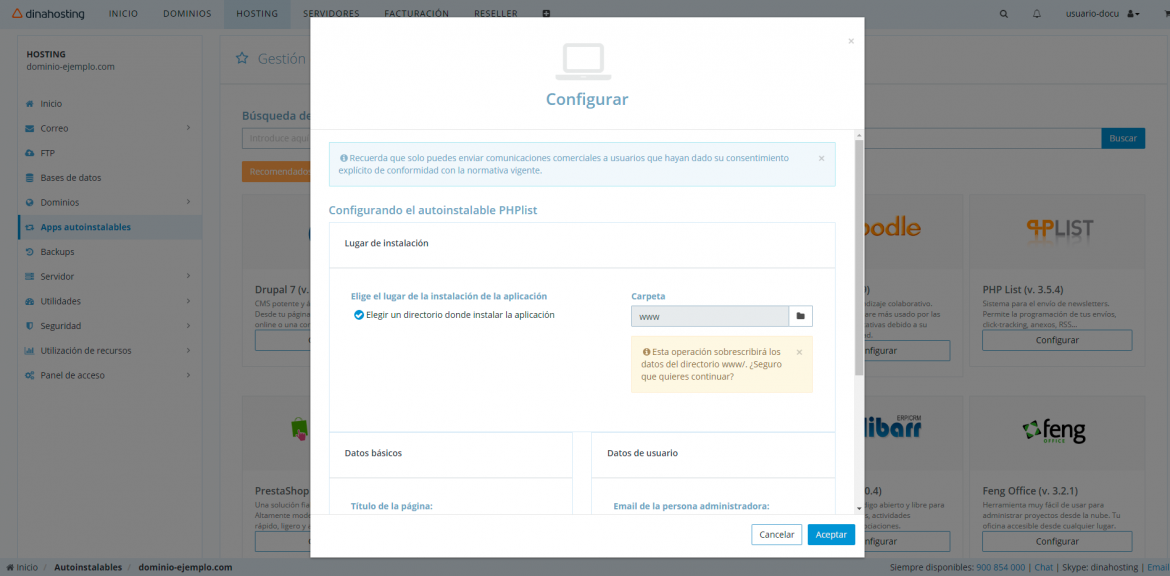Expand the Correo submenu chevron
Screen dimensions: 1170x576
[x=188, y=128]
